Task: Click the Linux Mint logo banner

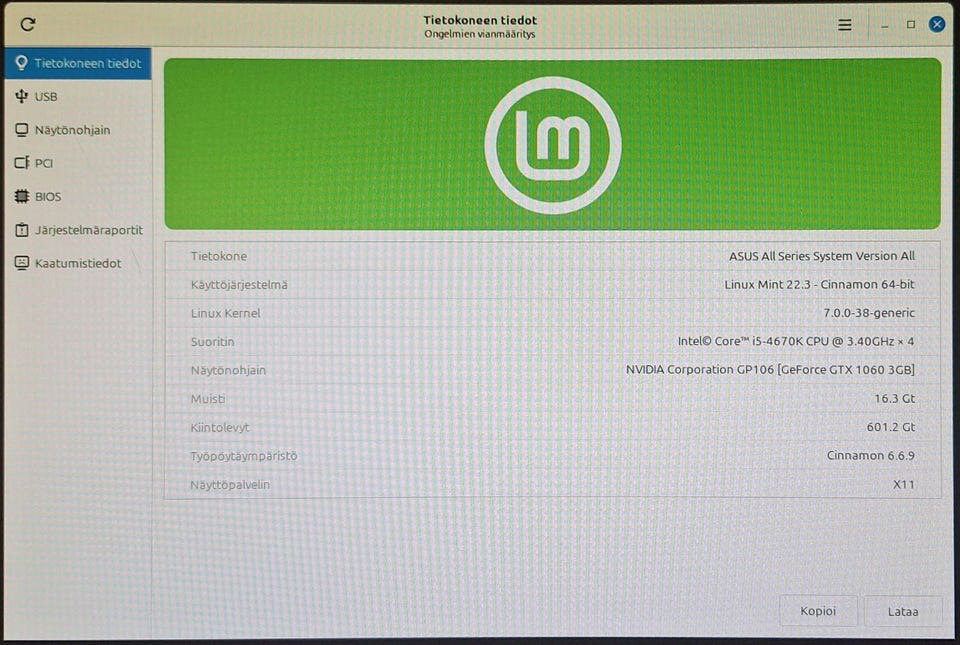Action: [x=552, y=144]
